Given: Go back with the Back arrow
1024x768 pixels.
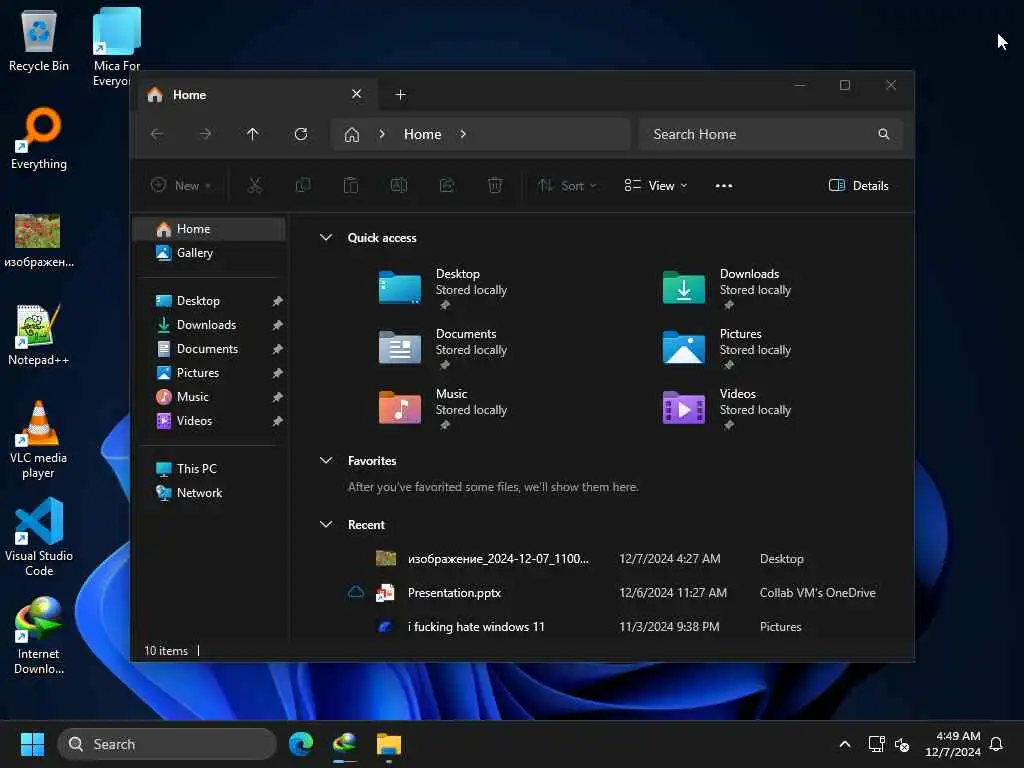Looking at the screenshot, I should (x=157, y=134).
